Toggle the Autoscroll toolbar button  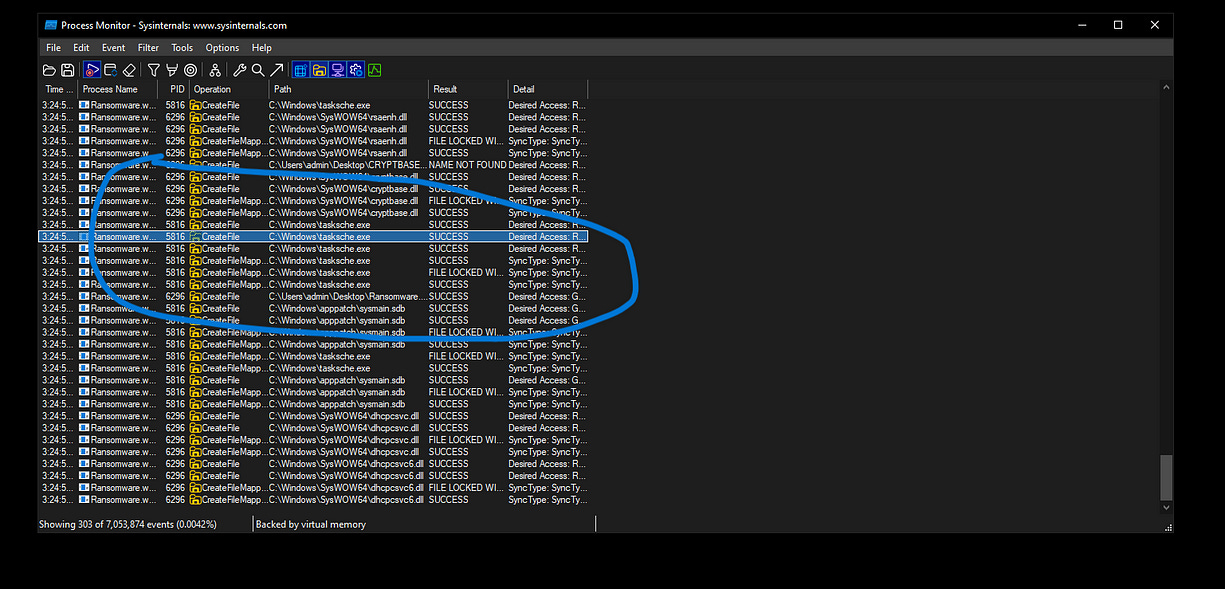coord(111,70)
